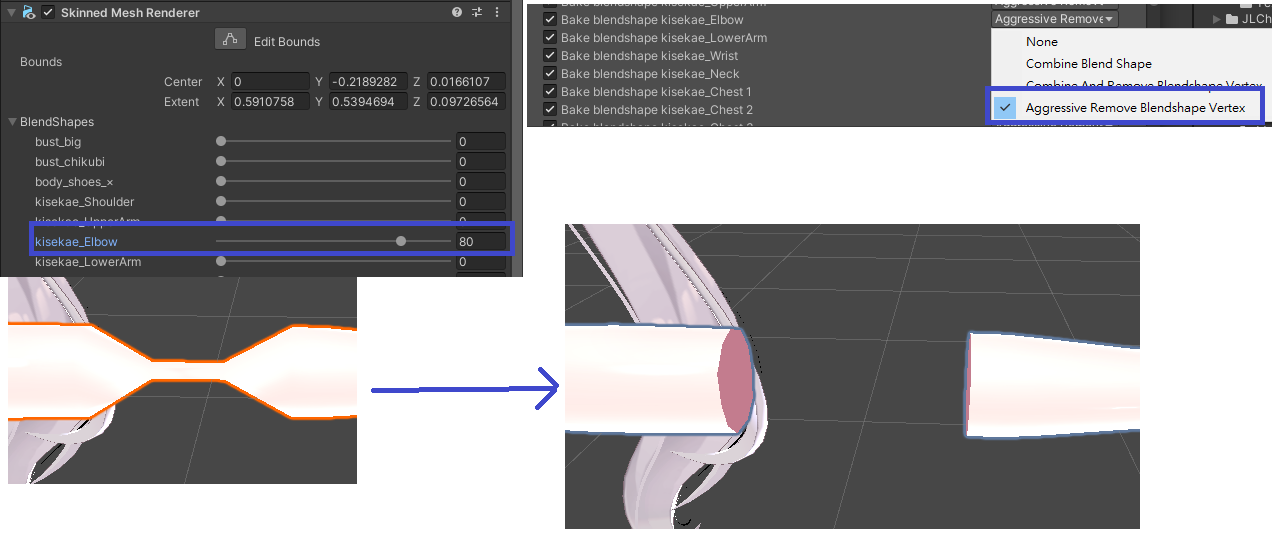
Task: Open the component three-dot context menu
Action: coord(497,13)
